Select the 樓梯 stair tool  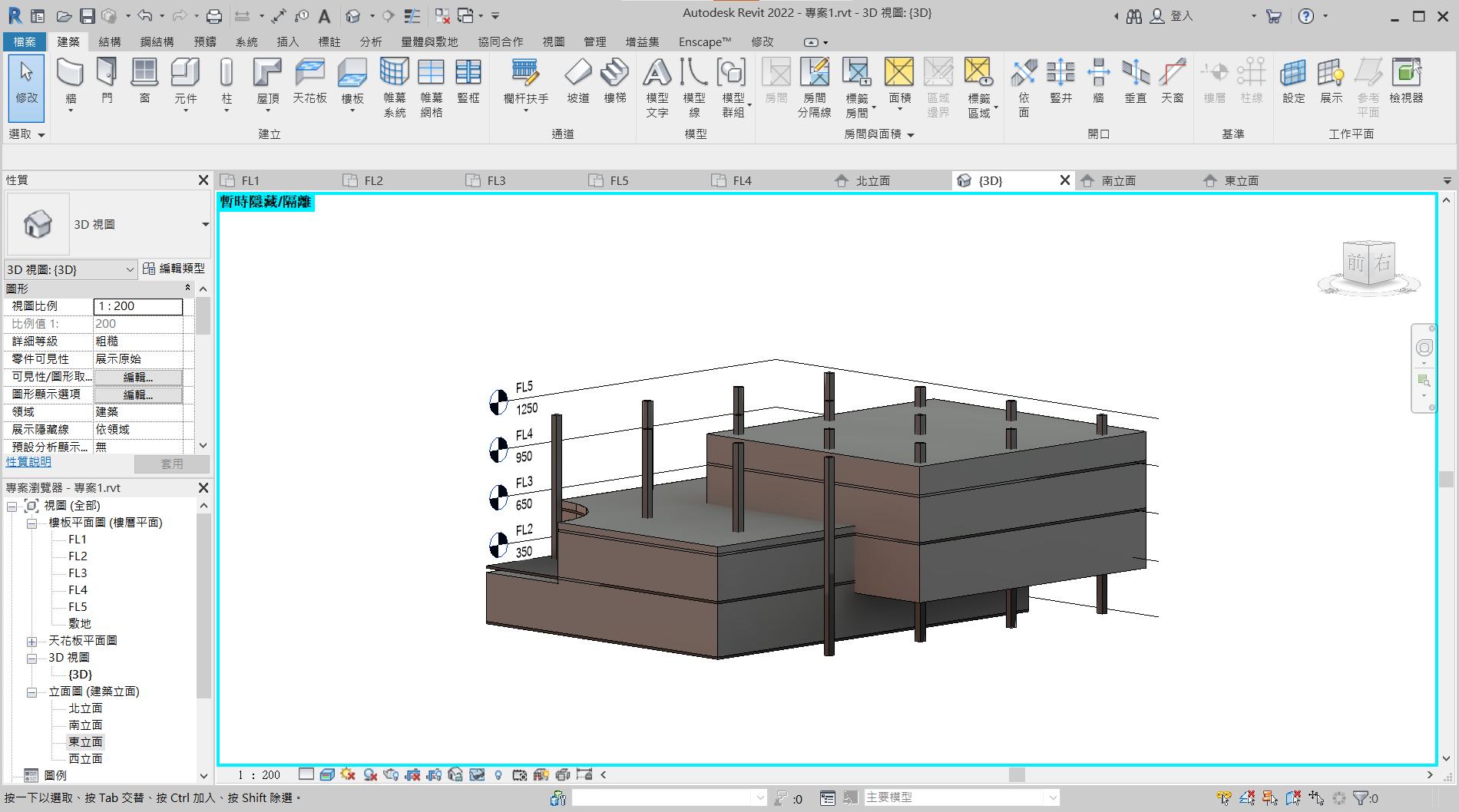(x=615, y=81)
